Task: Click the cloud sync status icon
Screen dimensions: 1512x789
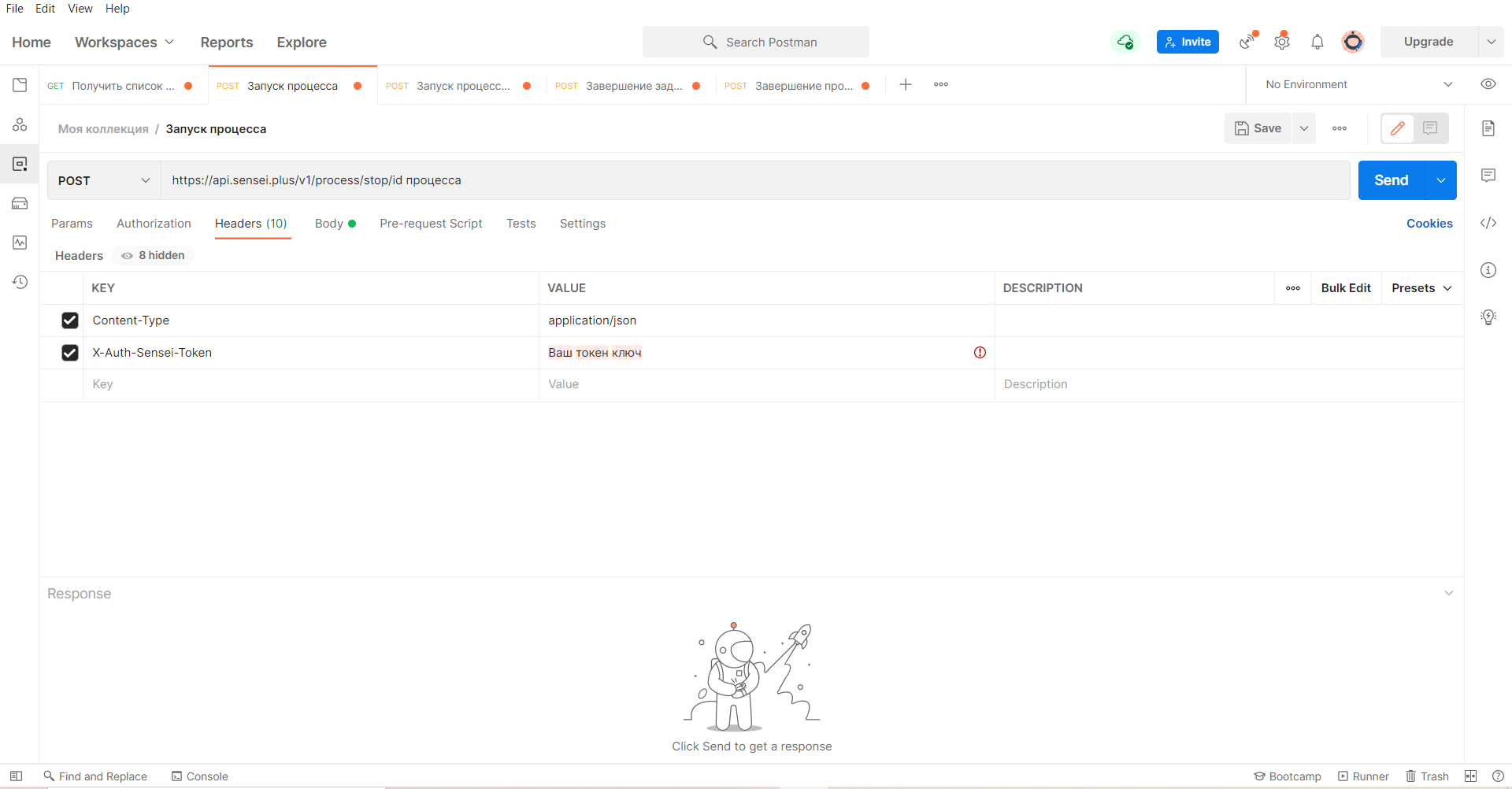Action: (x=1125, y=42)
